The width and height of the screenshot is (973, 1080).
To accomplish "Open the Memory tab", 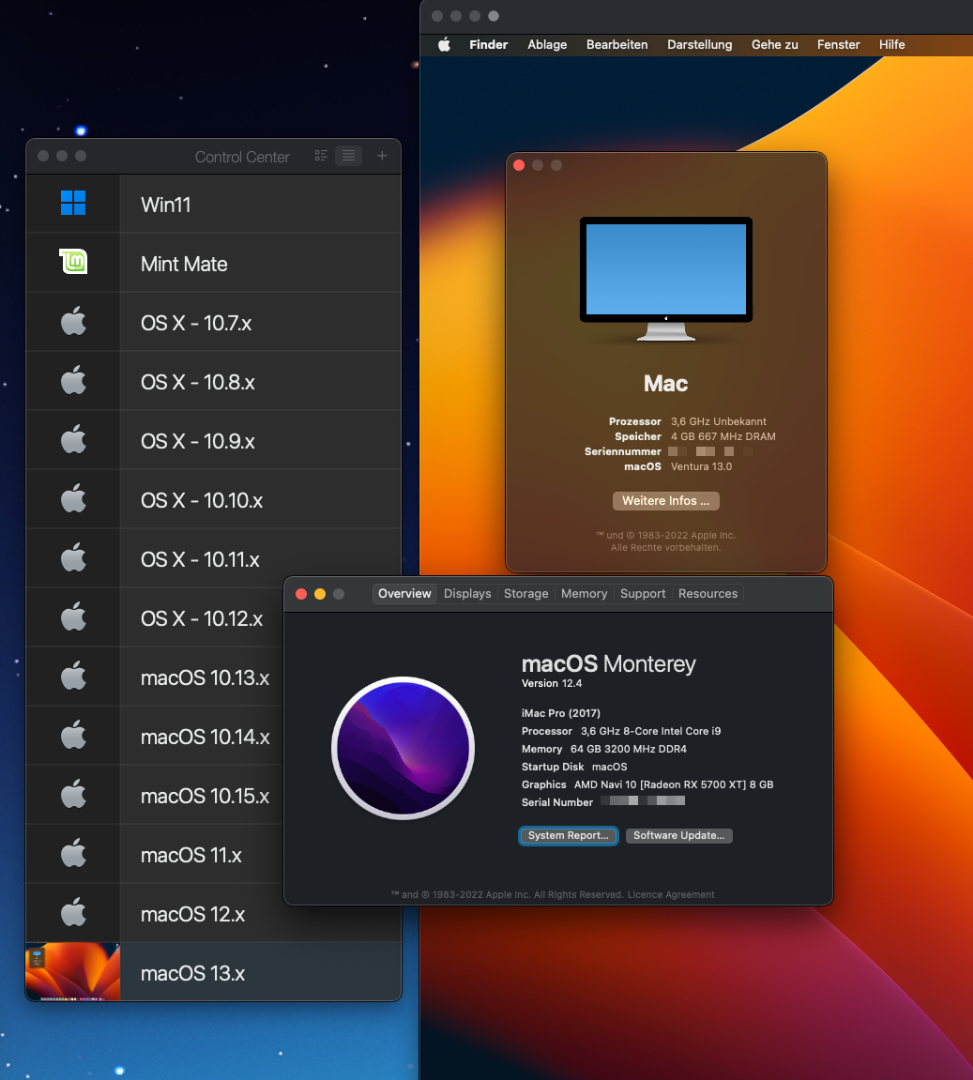I will point(584,594).
